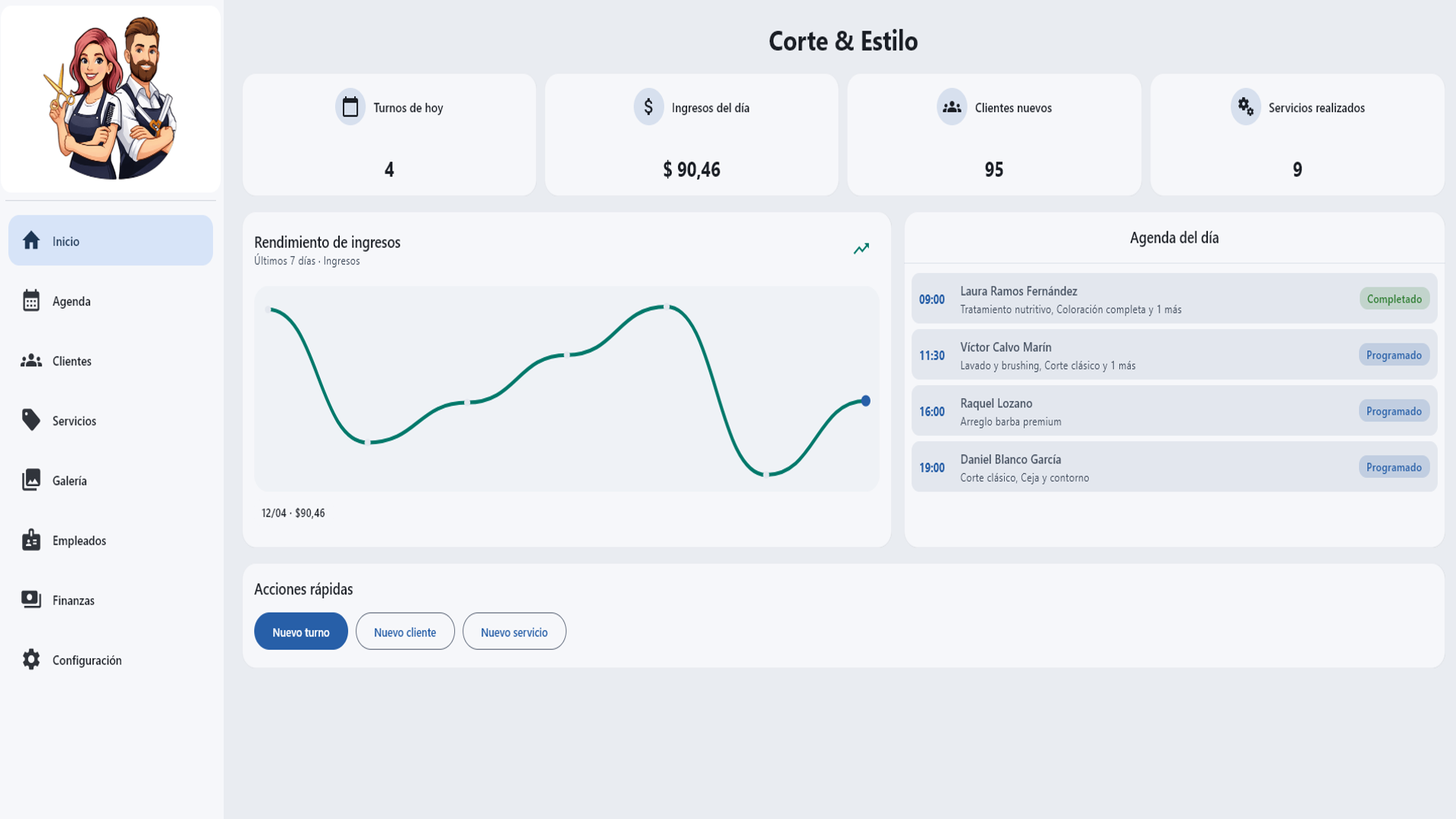Click the dollar icon in Ingresos del día

[x=648, y=107]
